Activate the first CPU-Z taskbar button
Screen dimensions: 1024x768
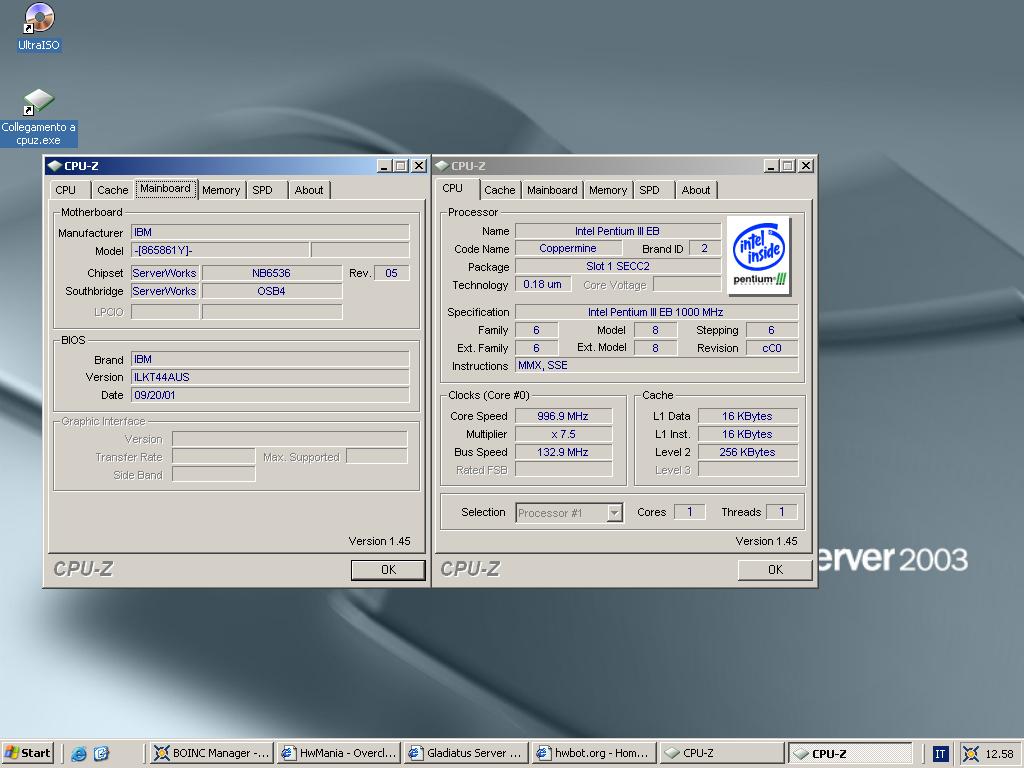tap(721, 753)
